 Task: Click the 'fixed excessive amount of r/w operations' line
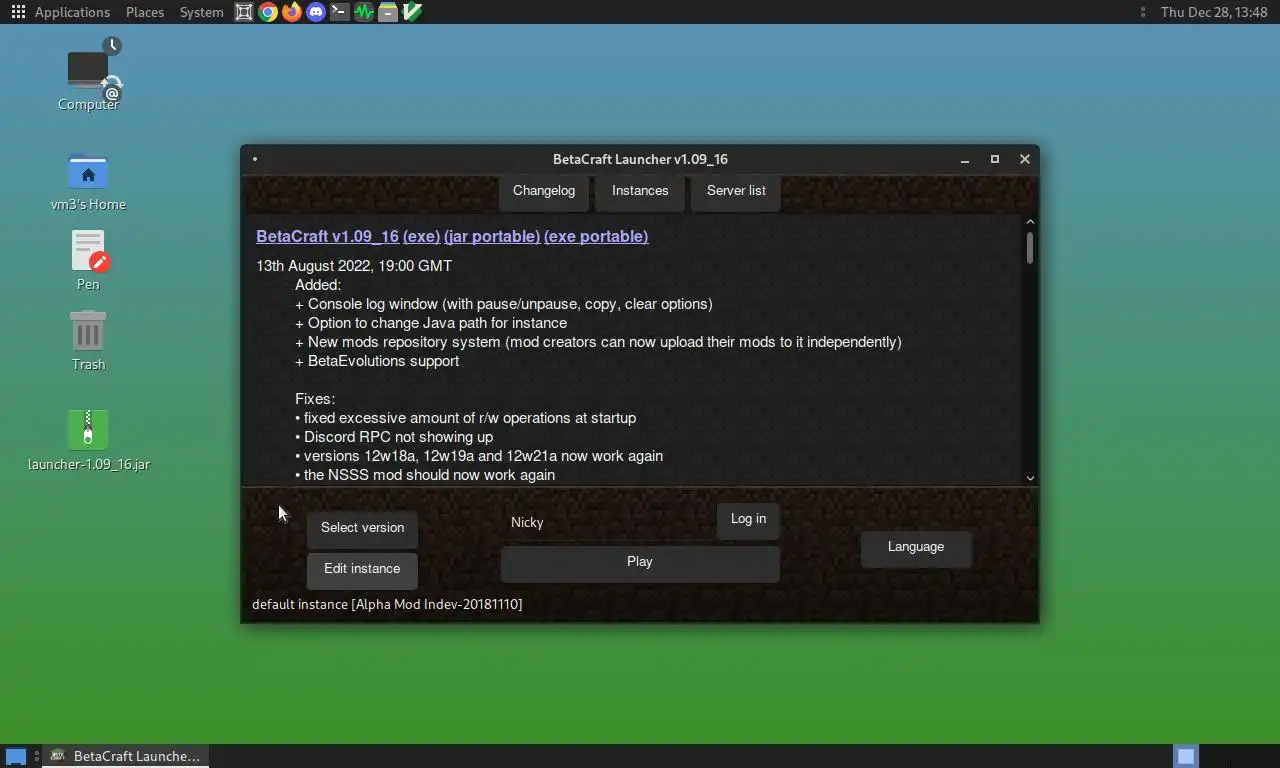(466, 418)
